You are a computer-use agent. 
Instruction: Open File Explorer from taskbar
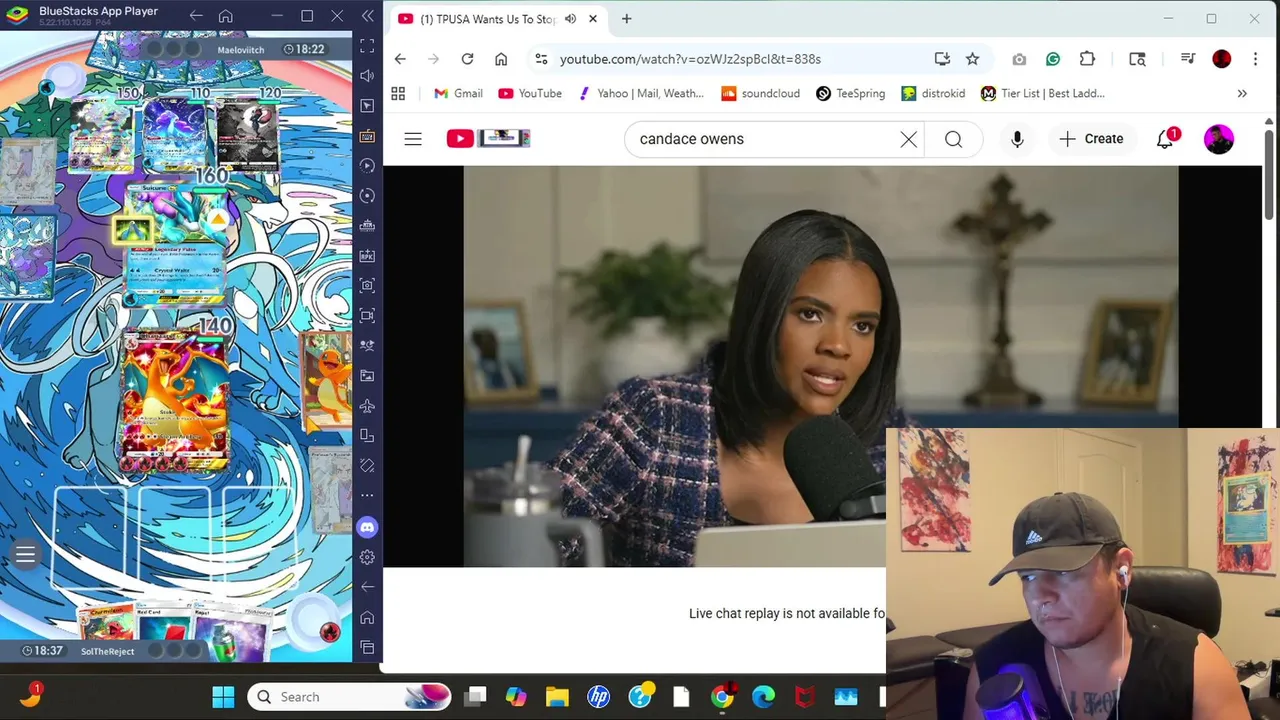tap(557, 697)
